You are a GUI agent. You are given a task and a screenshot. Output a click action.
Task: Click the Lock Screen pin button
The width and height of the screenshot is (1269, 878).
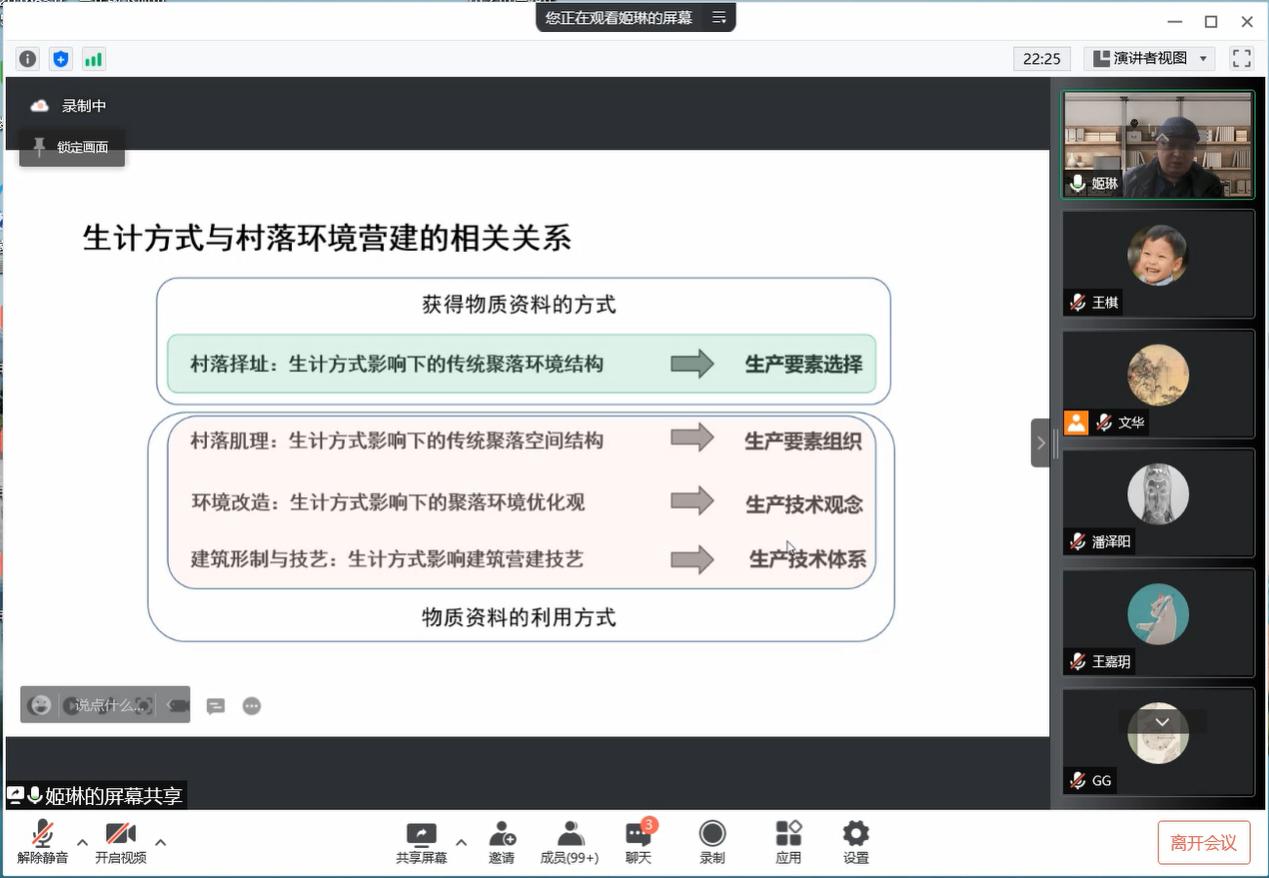(x=72, y=148)
